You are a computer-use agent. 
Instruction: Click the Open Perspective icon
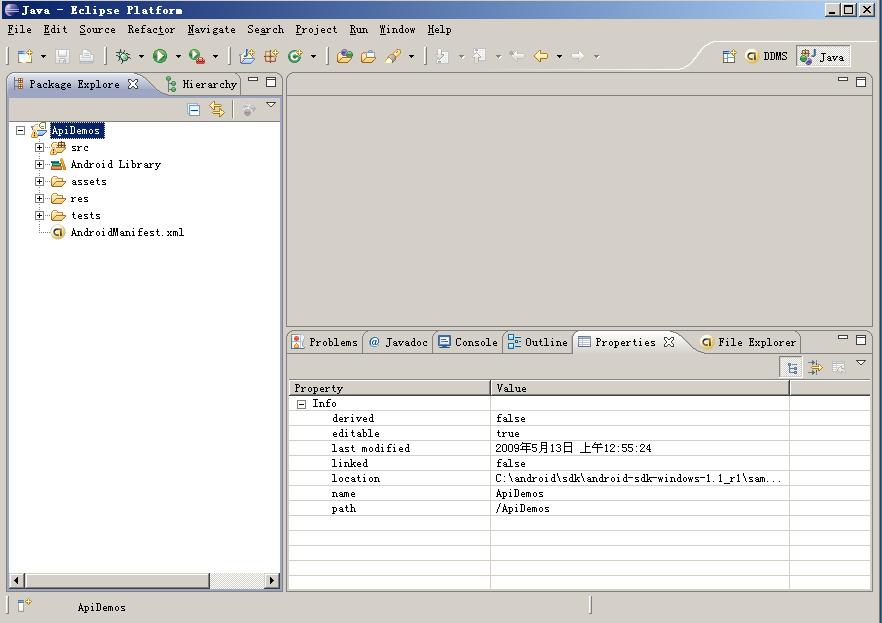pos(729,56)
